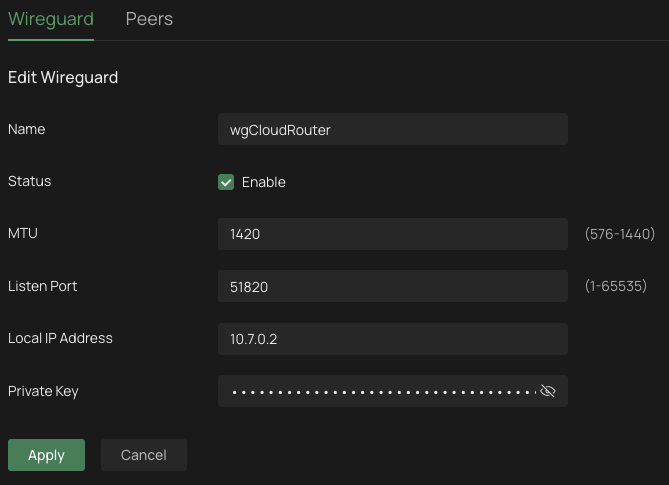
Task: Click Apply to save Wireguard settings
Action: point(46,455)
